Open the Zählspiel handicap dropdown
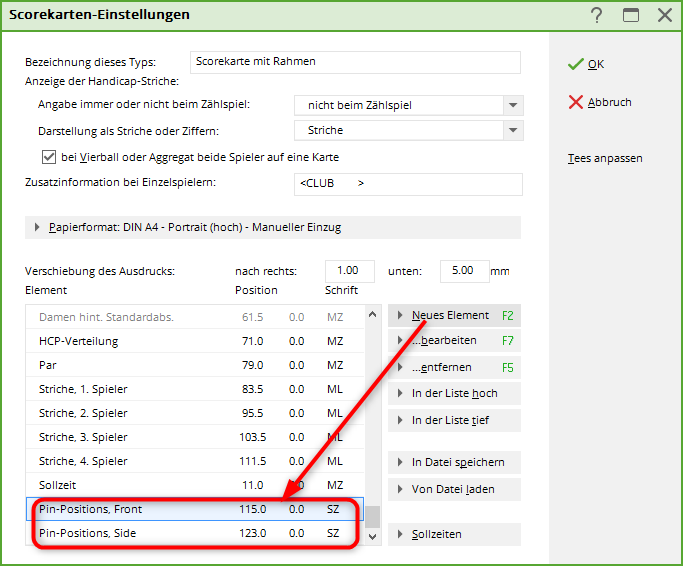Screen dimensions: 683x566 coord(513,105)
